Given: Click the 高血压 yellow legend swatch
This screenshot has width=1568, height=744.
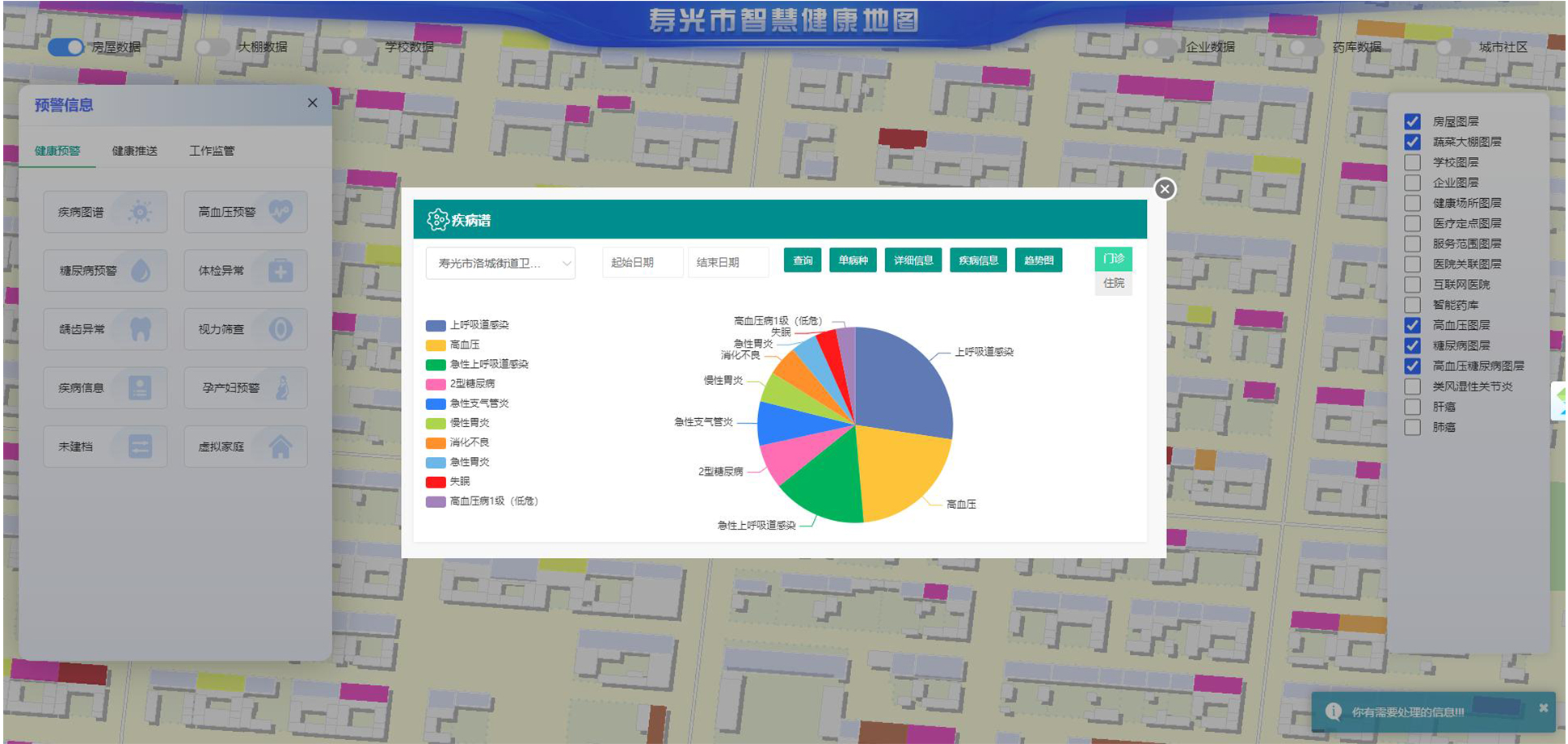Looking at the screenshot, I should pos(436,345).
